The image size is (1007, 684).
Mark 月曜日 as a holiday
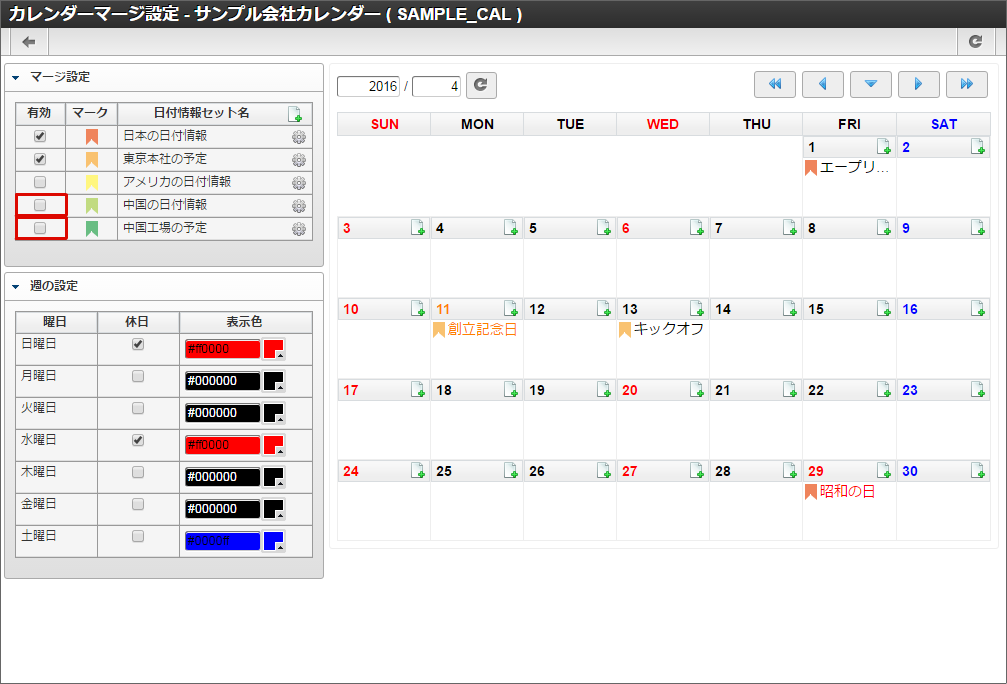click(x=138, y=377)
